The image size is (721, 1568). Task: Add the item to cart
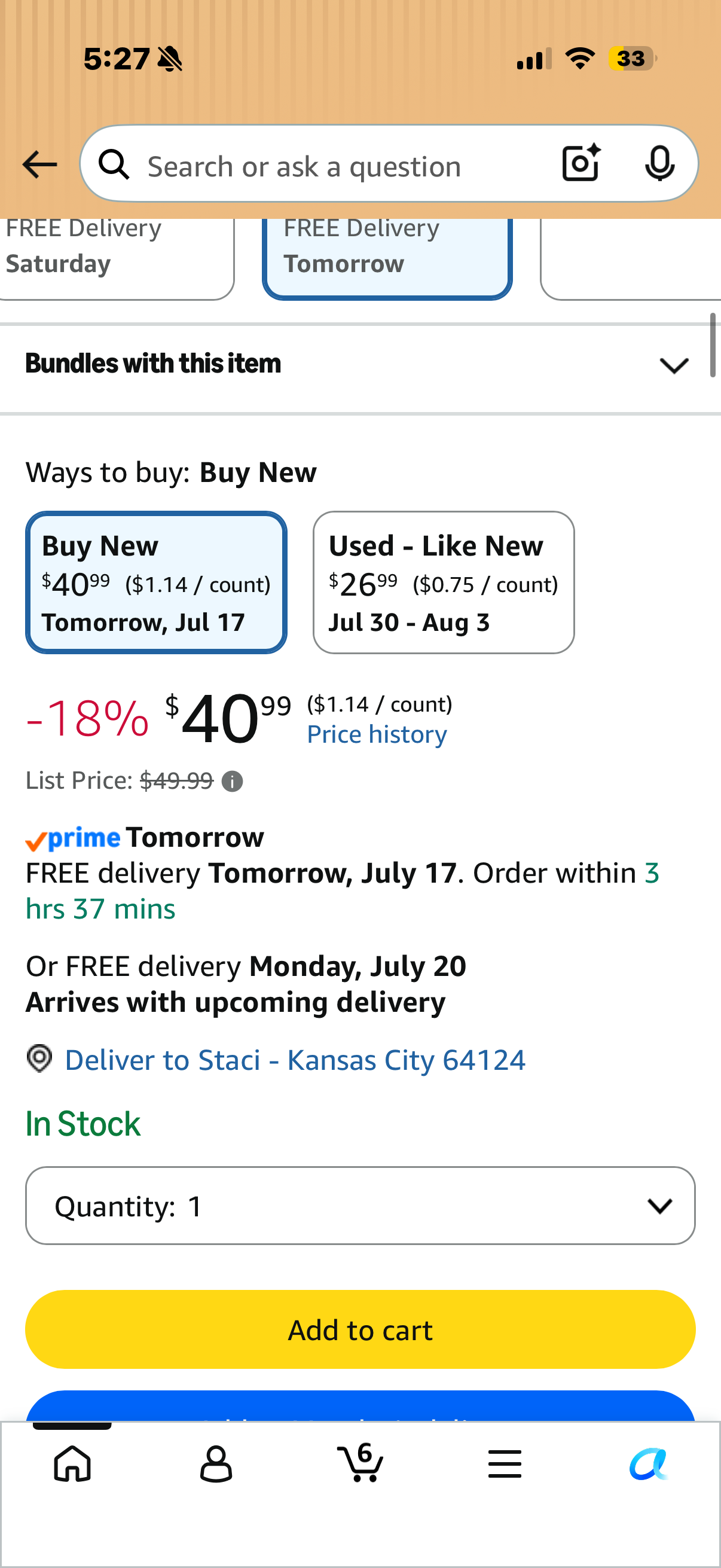[360, 1330]
